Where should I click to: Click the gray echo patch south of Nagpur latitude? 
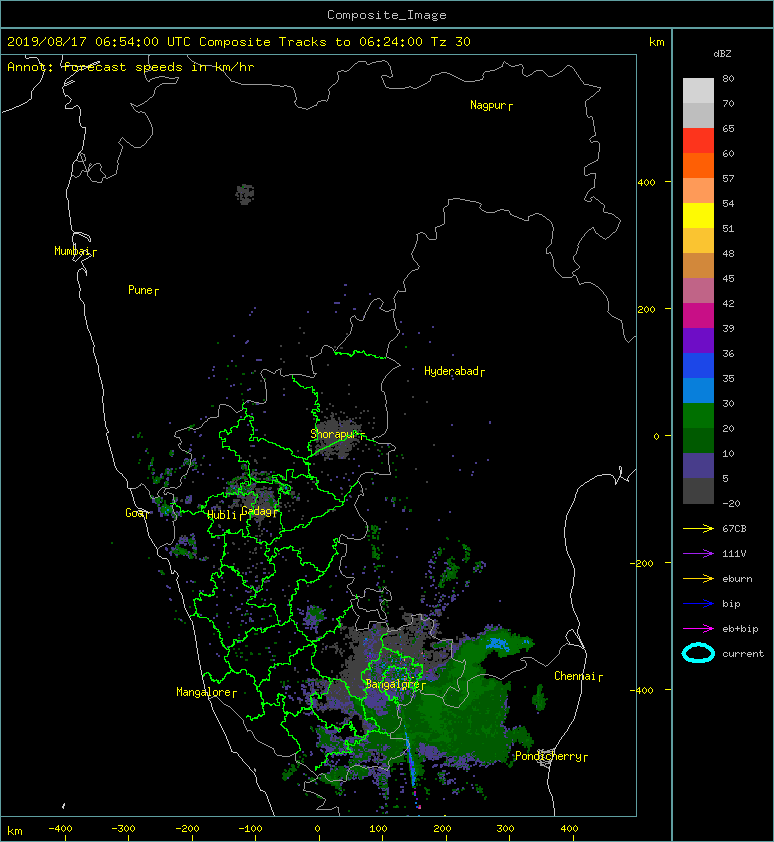pyautogui.click(x=245, y=194)
